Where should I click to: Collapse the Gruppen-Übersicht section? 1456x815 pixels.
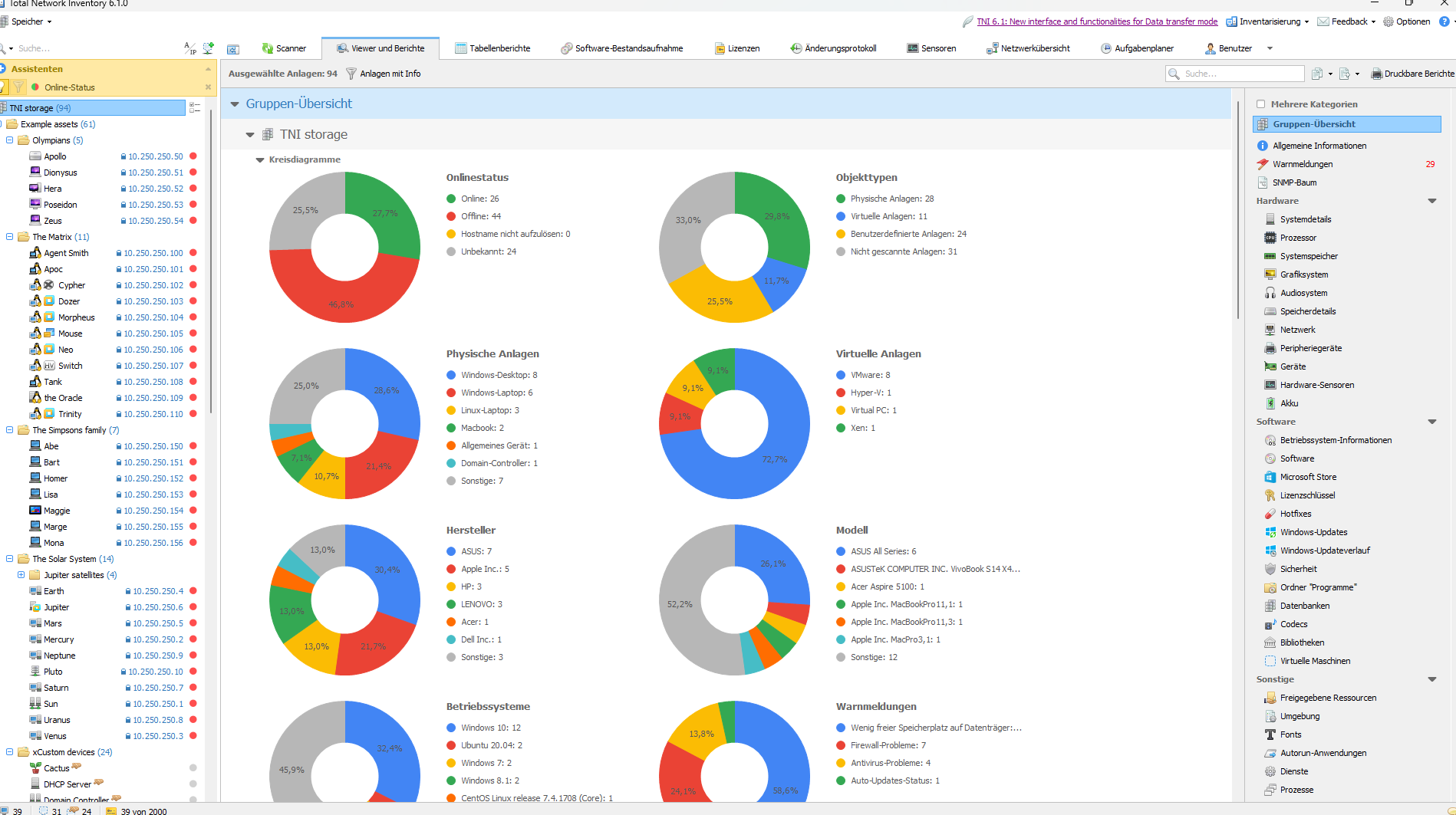pyautogui.click(x=235, y=104)
